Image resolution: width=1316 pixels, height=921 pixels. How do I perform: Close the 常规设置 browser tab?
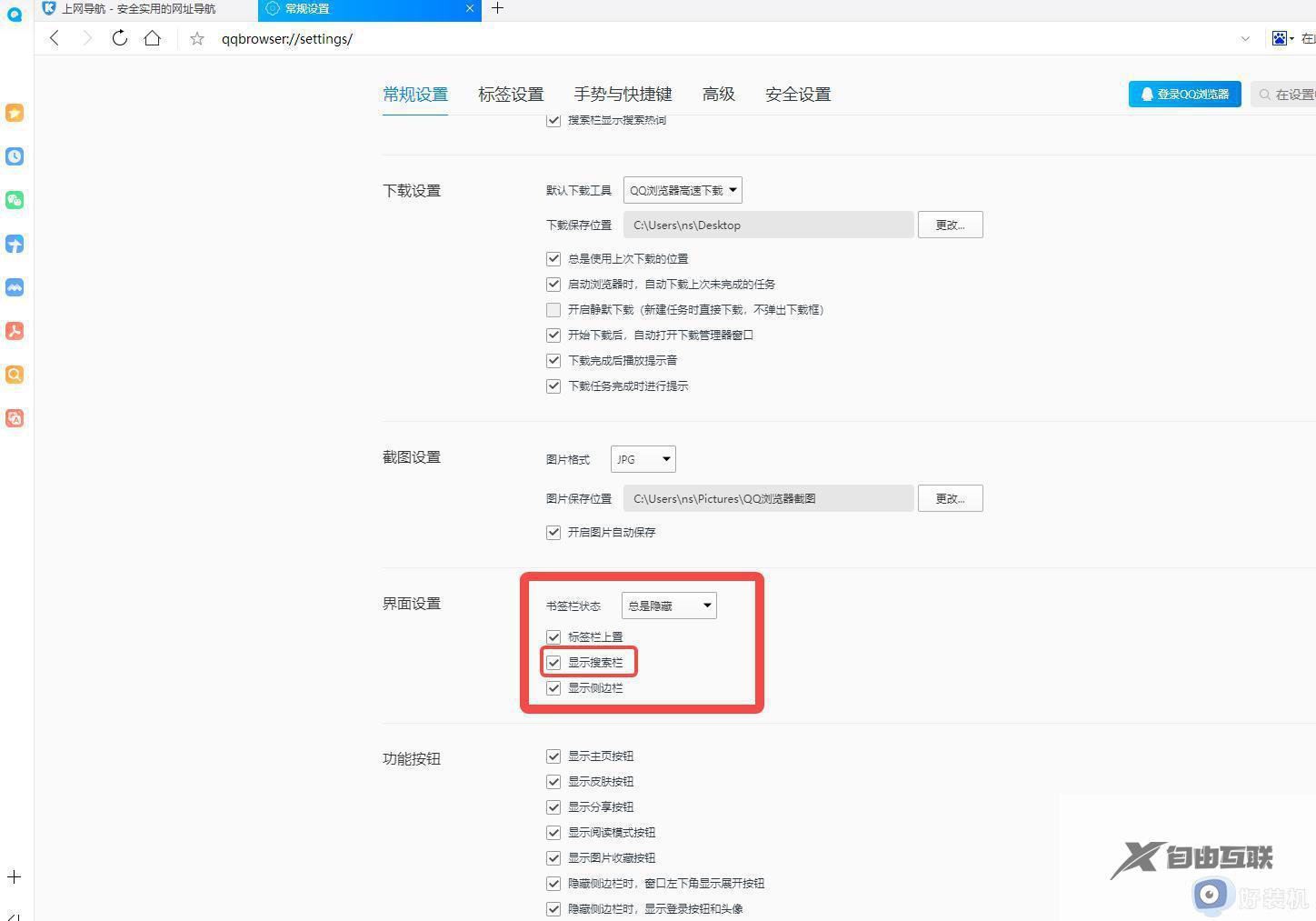tap(469, 8)
